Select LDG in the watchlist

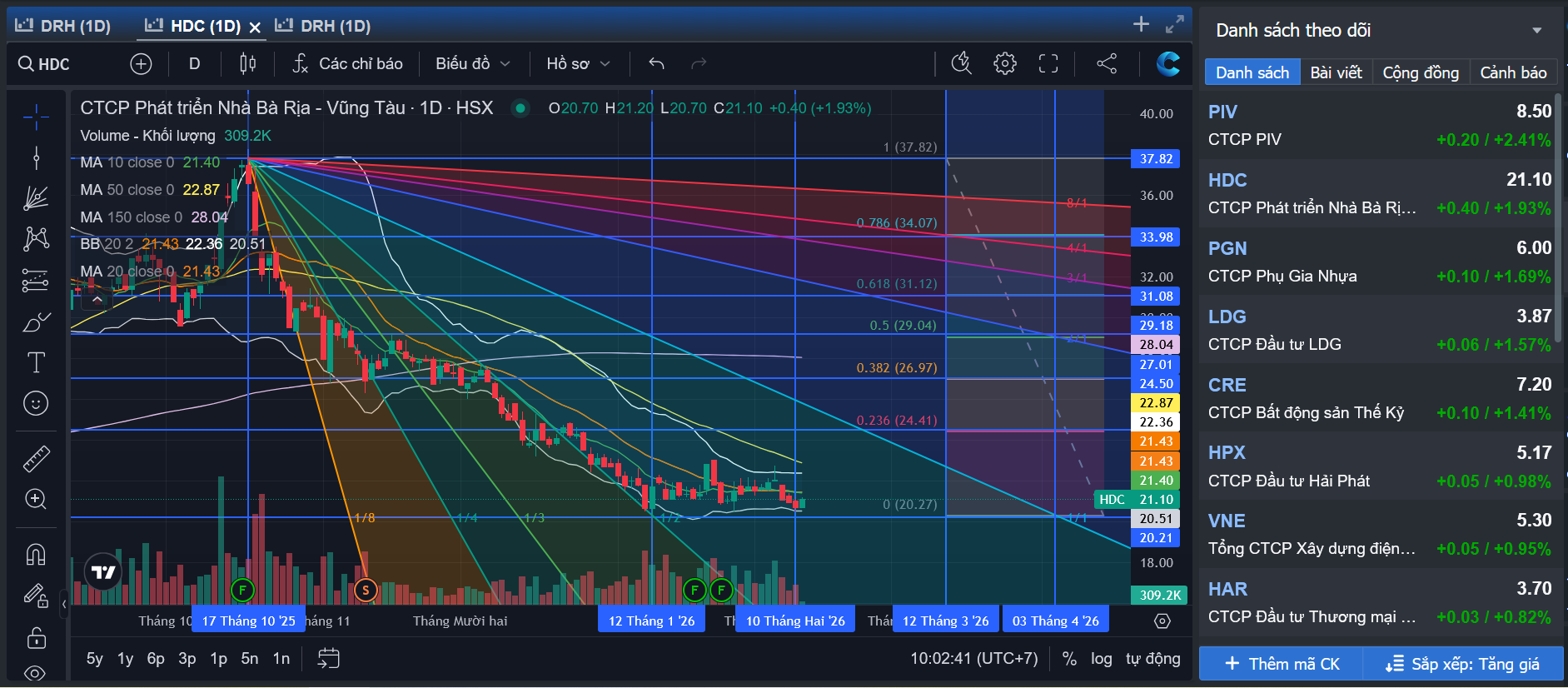pos(1380,330)
